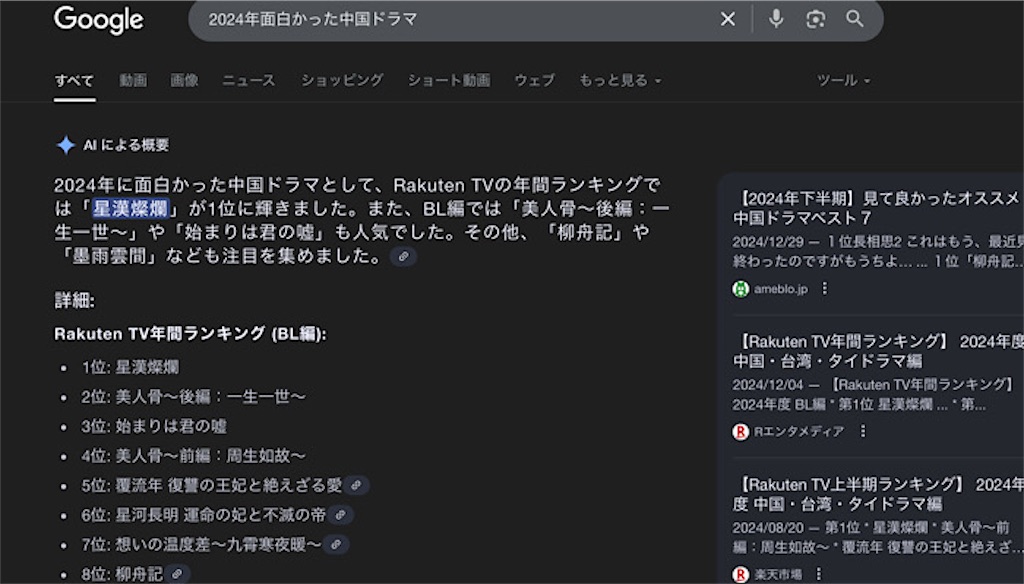Click the 2024/12/29 date snippet
The height and width of the screenshot is (584, 1024).
[767, 242]
